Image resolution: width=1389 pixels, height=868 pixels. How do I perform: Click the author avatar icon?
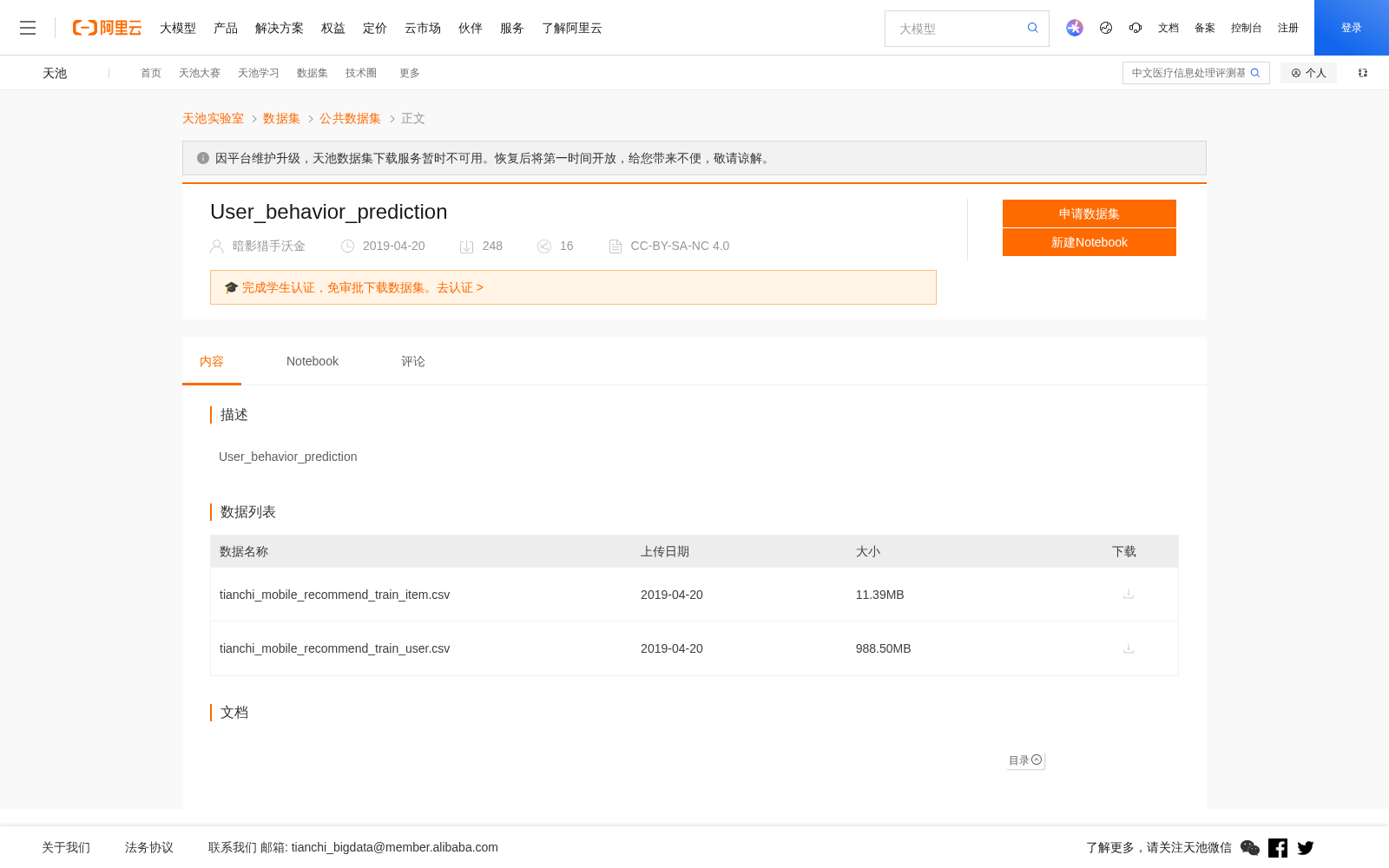[x=217, y=247]
